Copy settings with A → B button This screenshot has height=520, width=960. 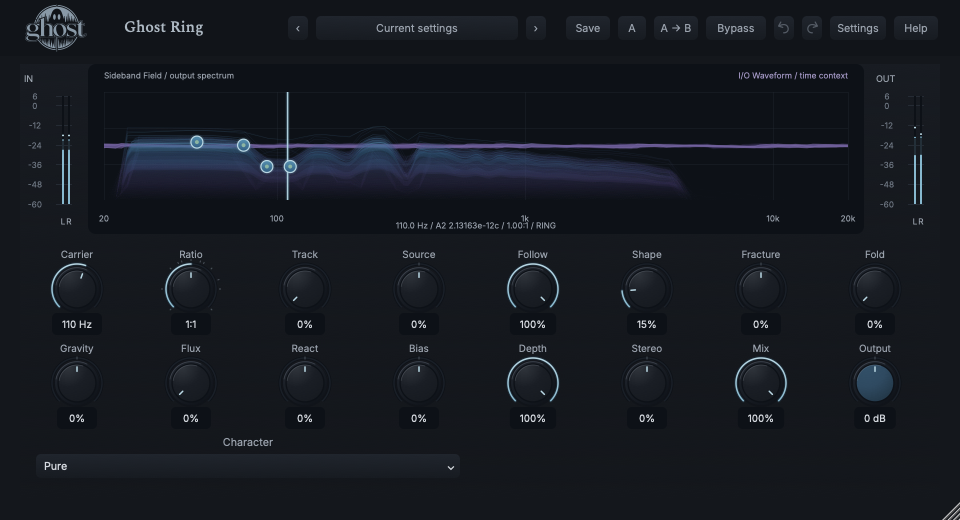675,28
